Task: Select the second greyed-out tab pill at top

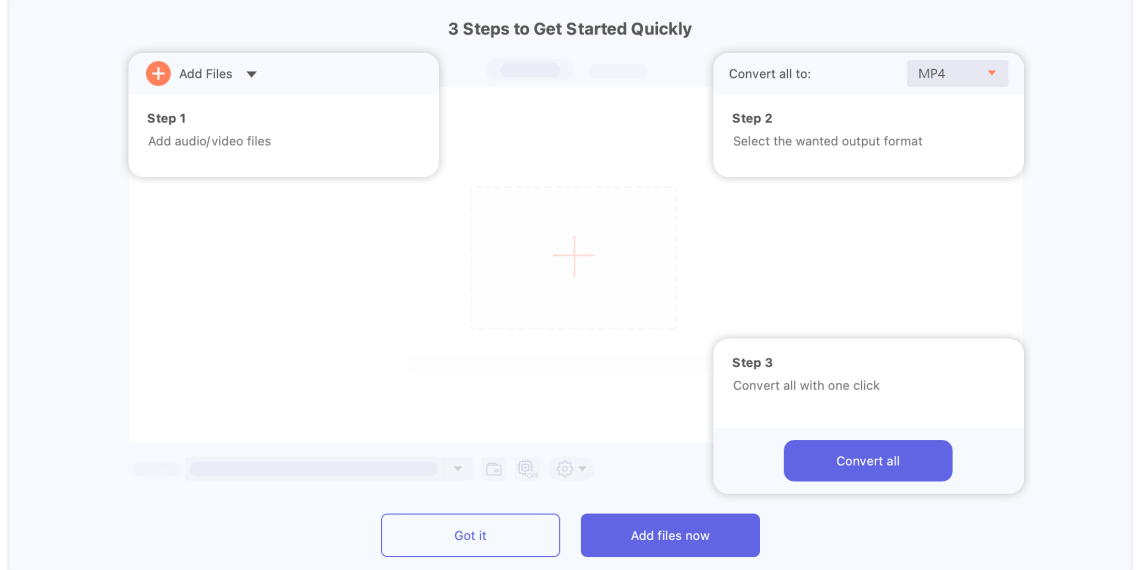Action: [617, 71]
